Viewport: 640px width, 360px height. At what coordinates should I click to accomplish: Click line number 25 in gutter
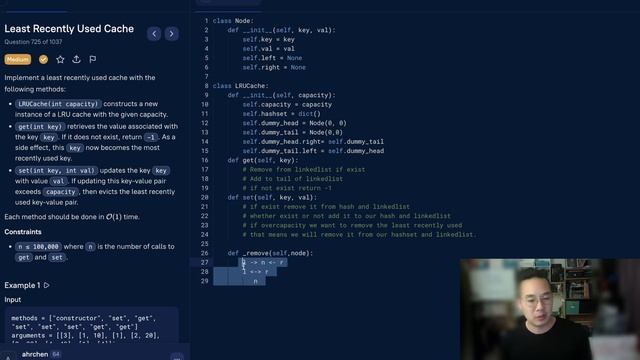204,244
